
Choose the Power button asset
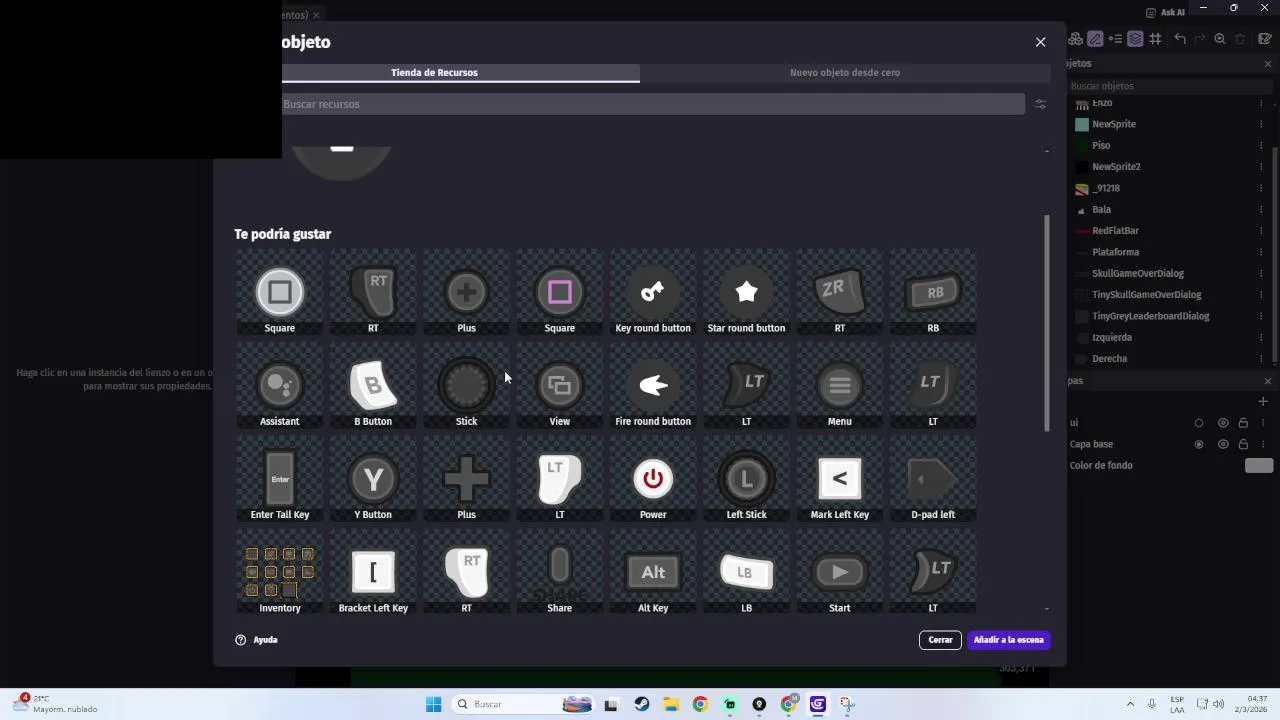(653, 478)
